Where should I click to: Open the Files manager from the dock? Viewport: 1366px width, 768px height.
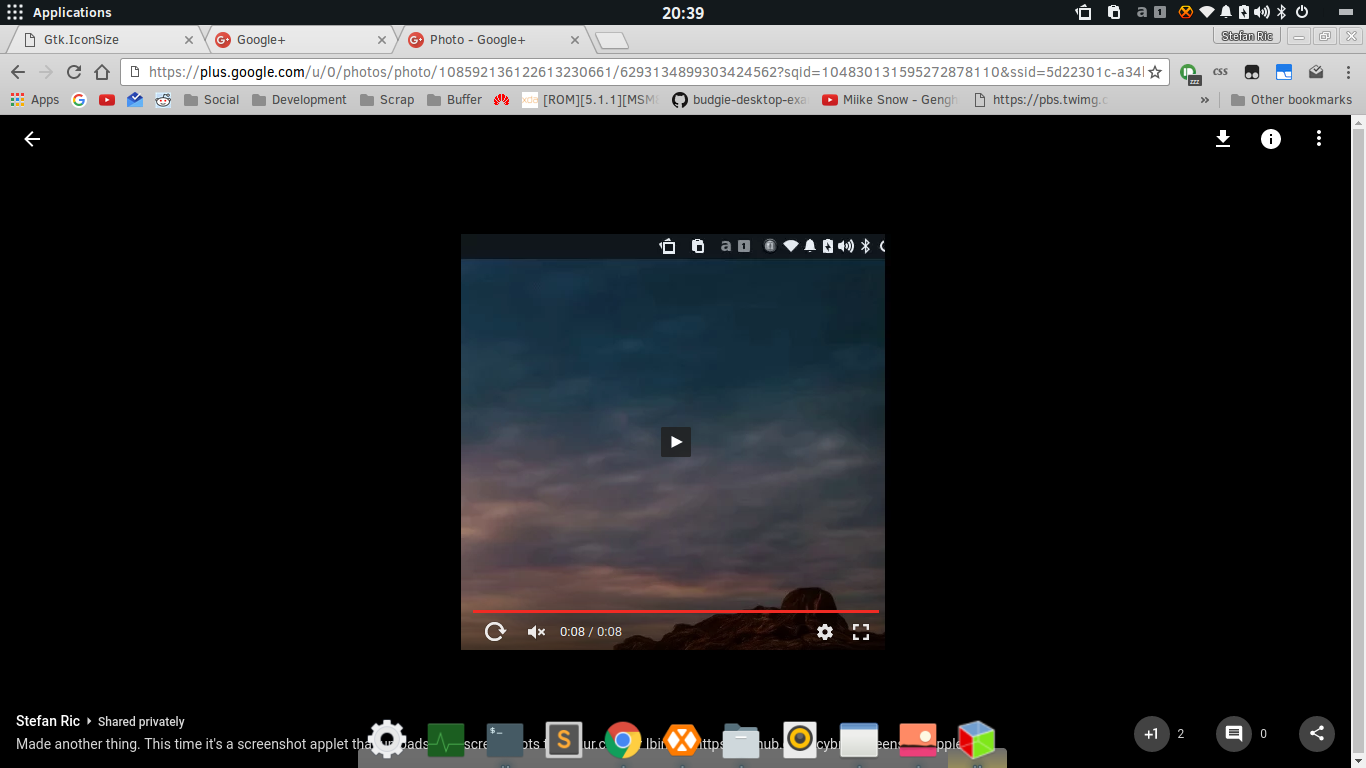pos(741,740)
